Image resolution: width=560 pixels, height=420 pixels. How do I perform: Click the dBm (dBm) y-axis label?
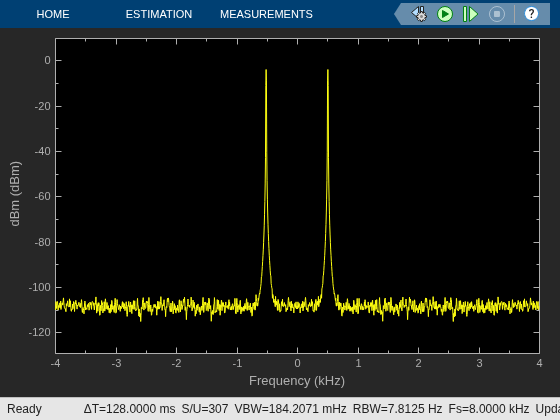15,194
